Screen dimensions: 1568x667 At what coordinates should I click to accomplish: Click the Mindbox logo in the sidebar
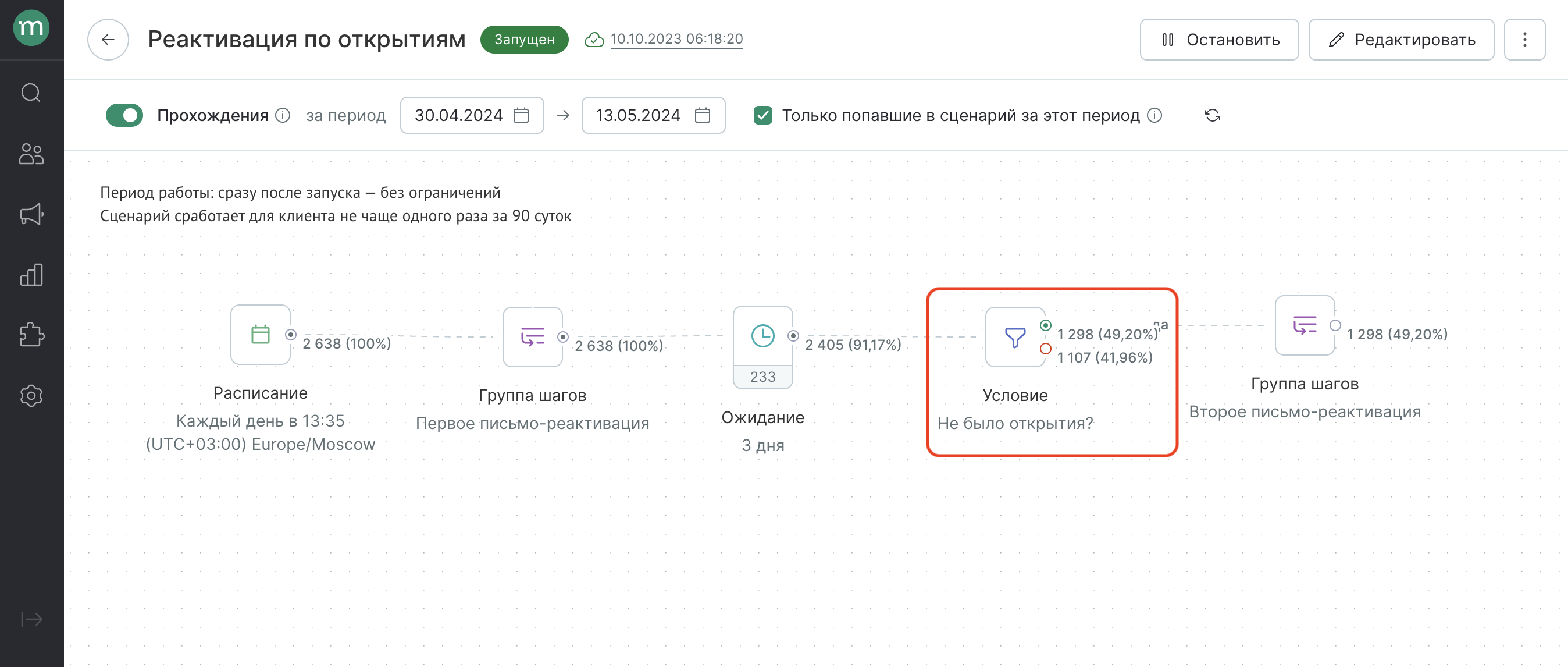tap(31, 28)
